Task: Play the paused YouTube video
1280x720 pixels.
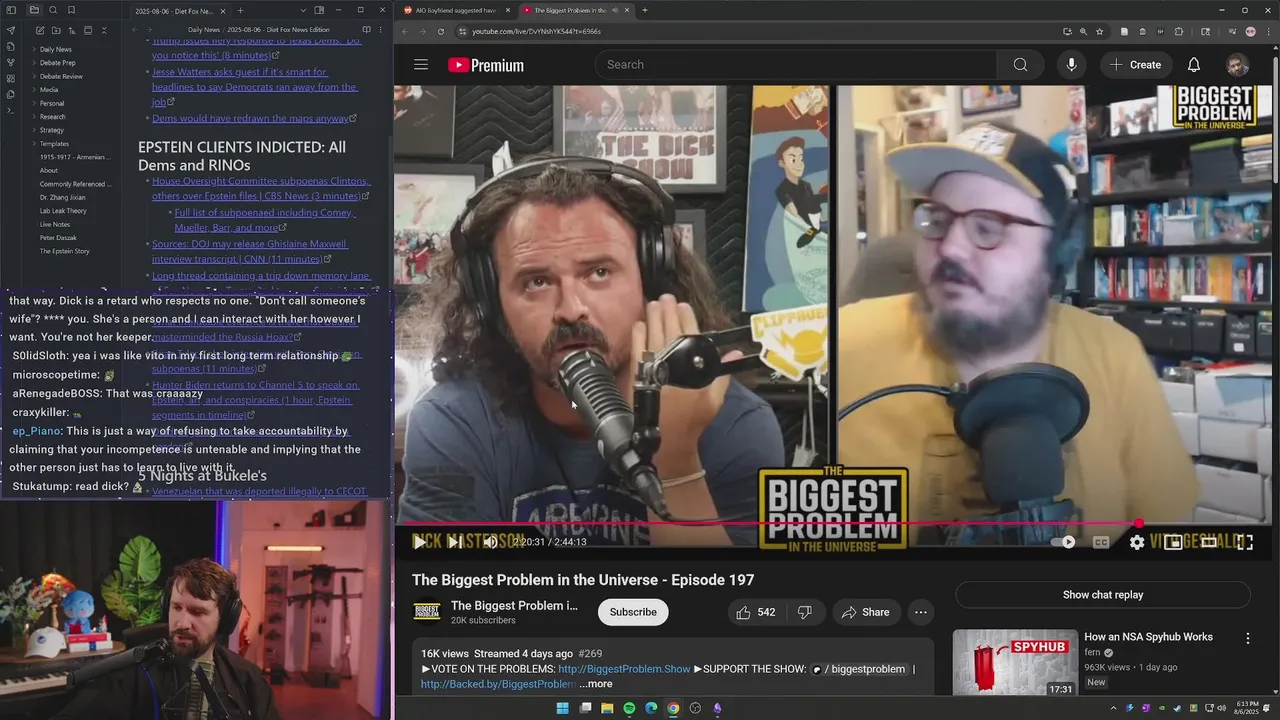Action: [419, 542]
